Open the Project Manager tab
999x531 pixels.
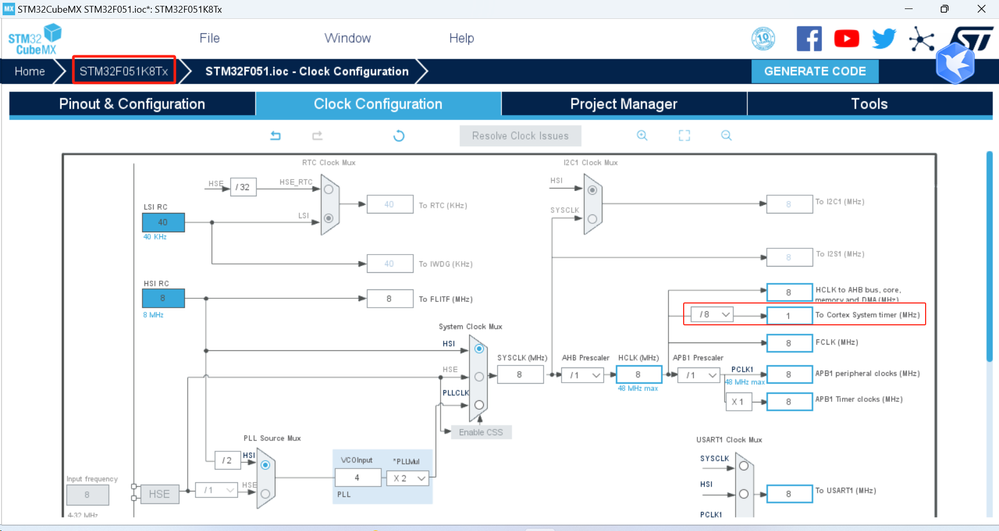[624, 104]
